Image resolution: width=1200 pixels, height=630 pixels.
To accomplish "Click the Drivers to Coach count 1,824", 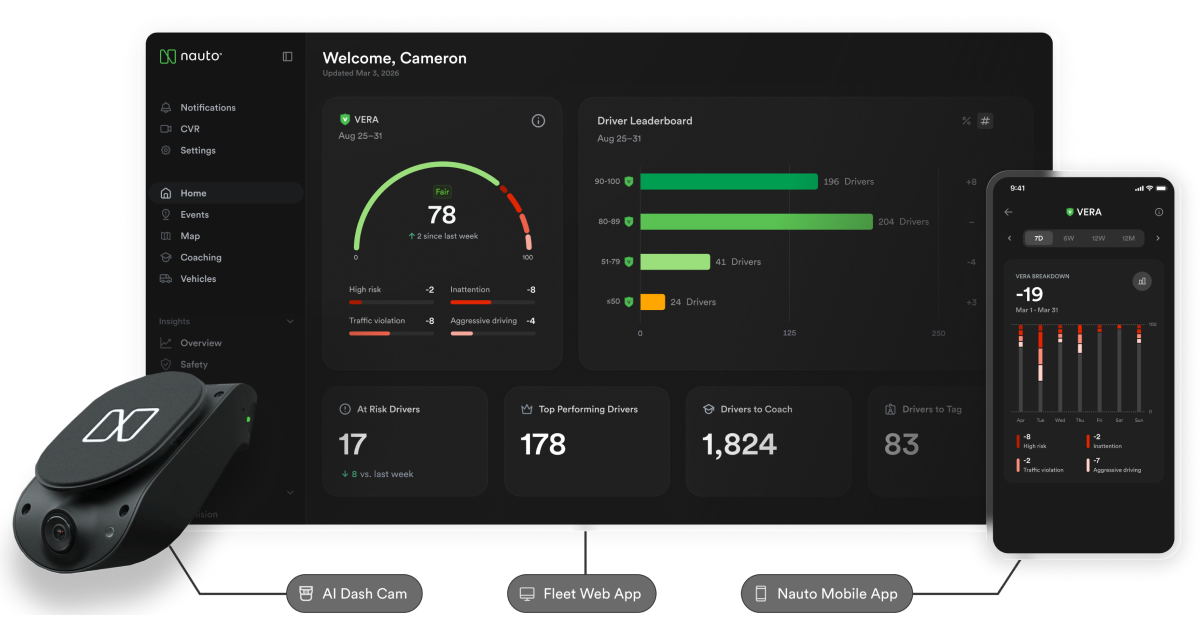I will 739,445.
